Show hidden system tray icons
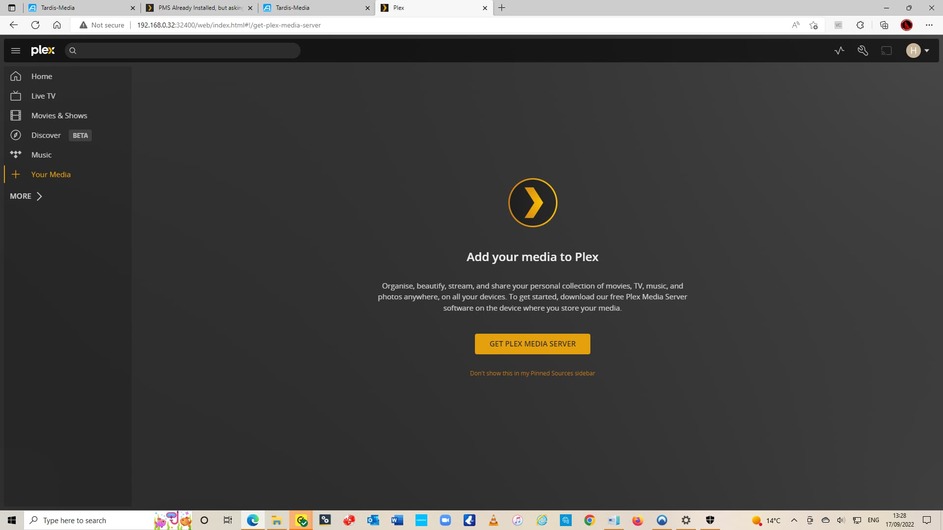Viewport: 943px width, 530px height. (x=794, y=520)
